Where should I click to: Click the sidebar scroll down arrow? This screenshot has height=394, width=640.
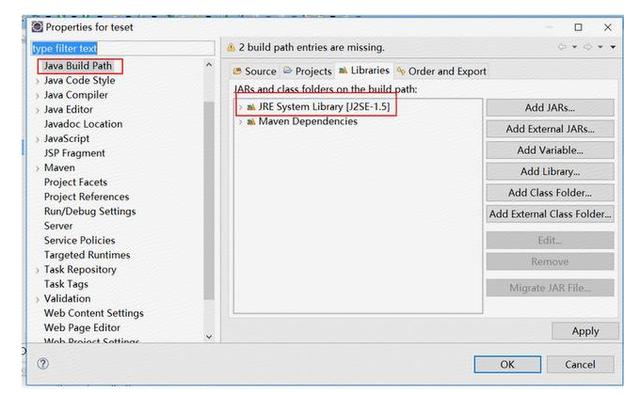point(209,337)
